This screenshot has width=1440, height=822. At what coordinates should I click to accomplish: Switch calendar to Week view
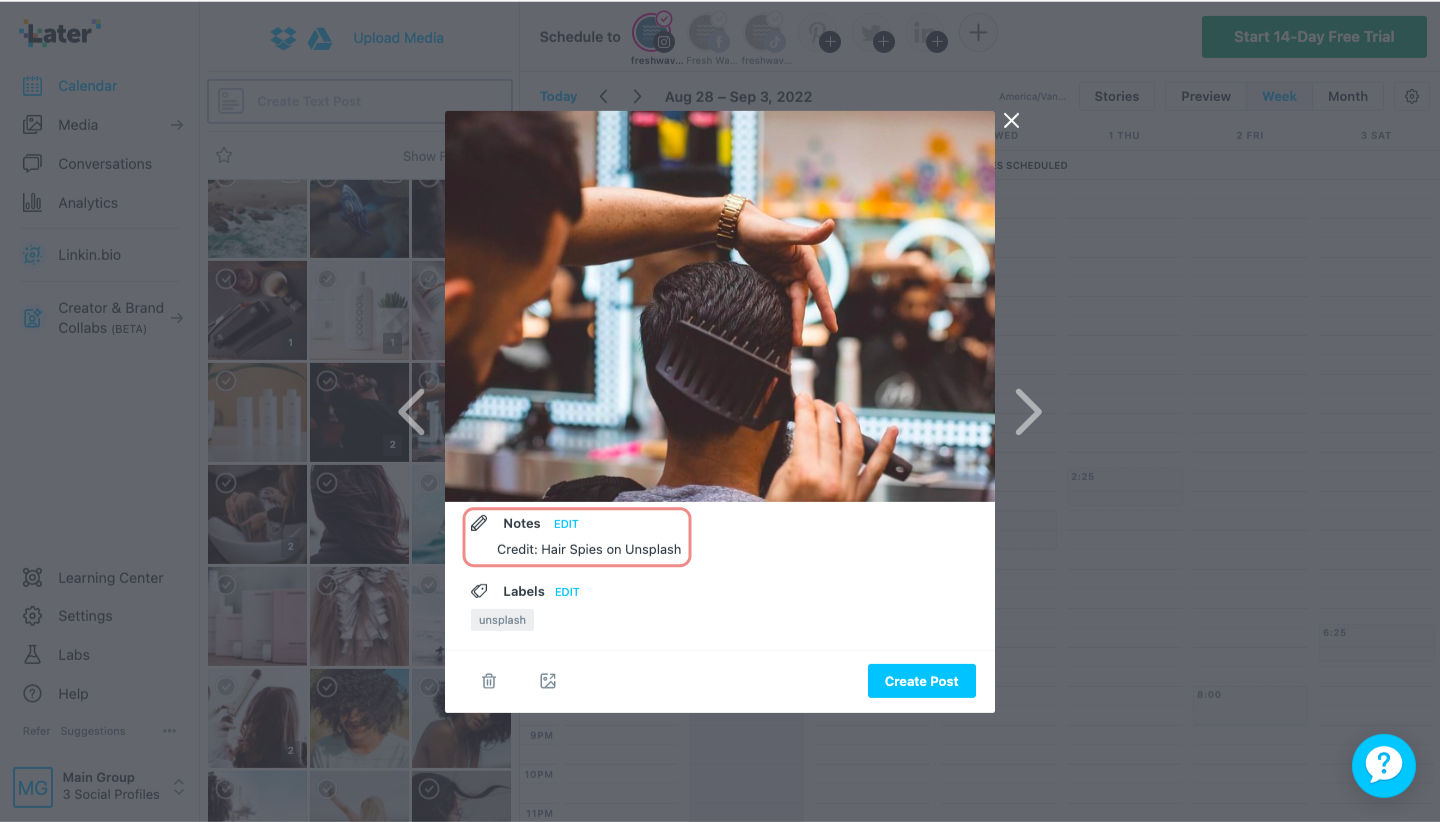[x=1279, y=96]
